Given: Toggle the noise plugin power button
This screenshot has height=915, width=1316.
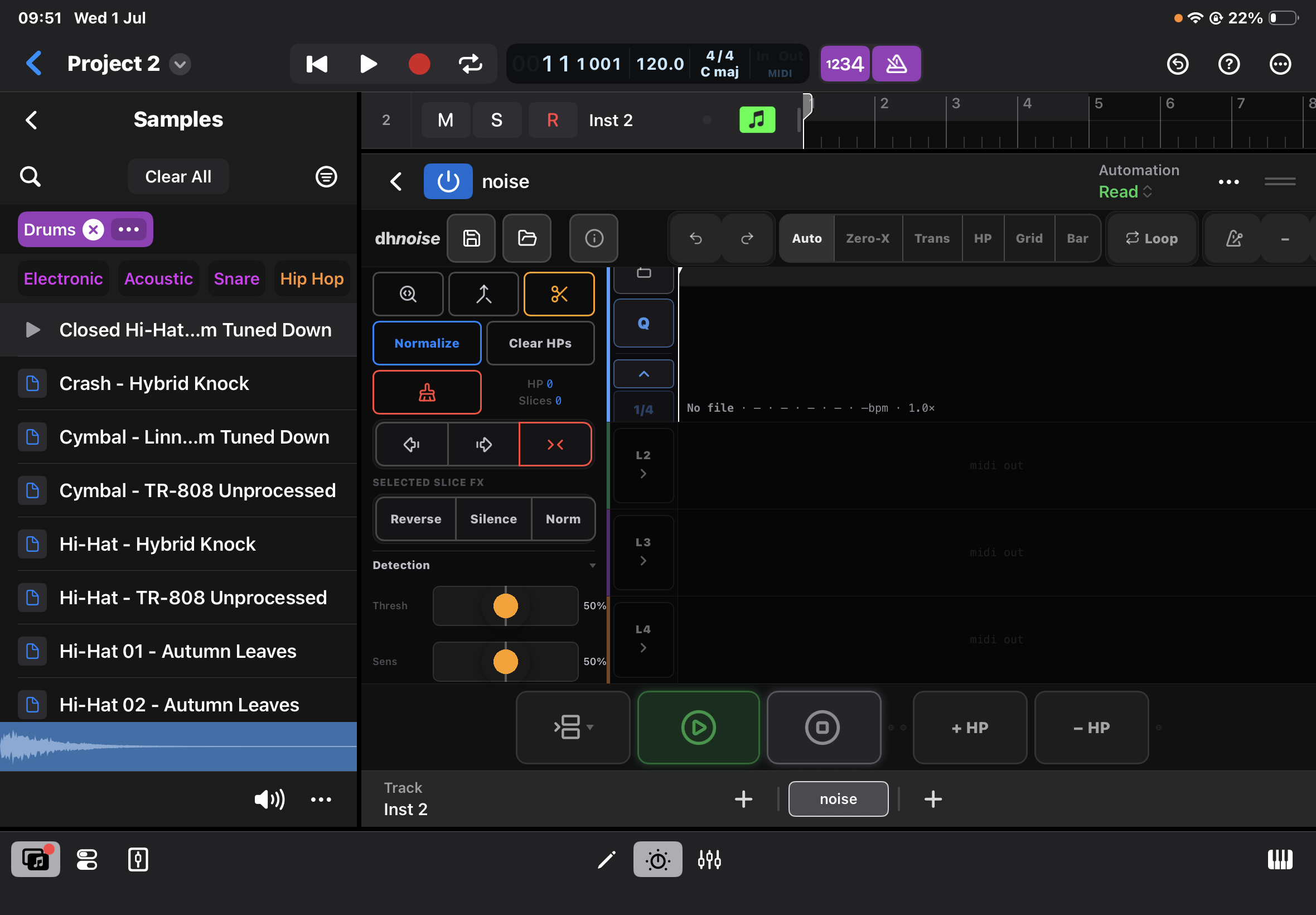Looking at the screenshot, I should [448, 181].
